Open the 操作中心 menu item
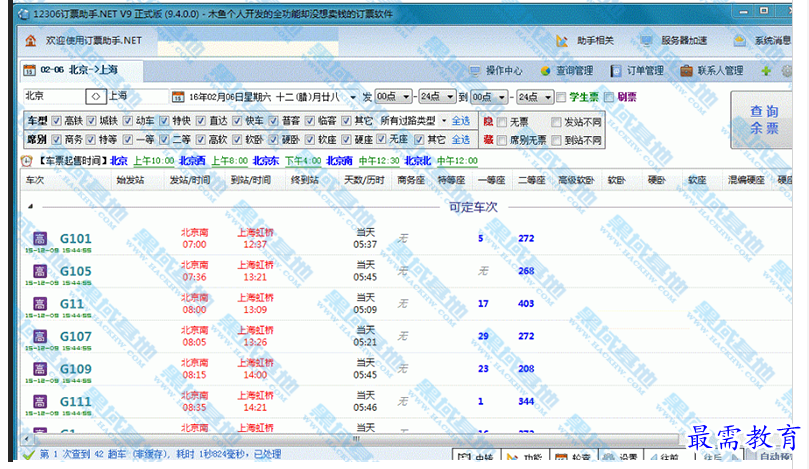 [504, 71]
